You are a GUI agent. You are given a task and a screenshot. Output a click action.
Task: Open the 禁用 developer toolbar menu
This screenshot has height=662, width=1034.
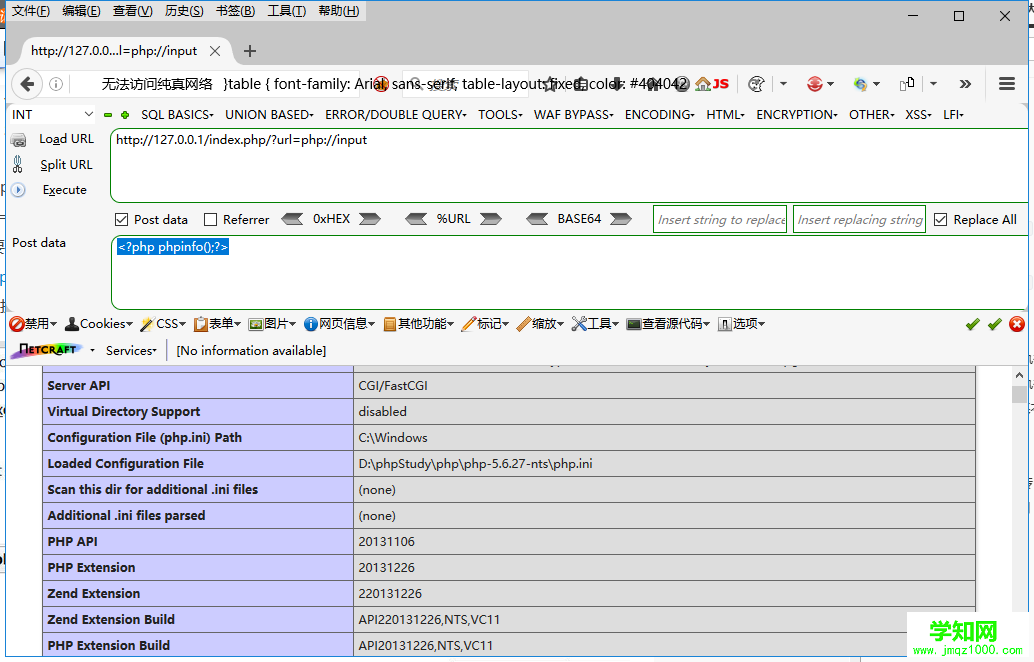[x=33, y=324]
